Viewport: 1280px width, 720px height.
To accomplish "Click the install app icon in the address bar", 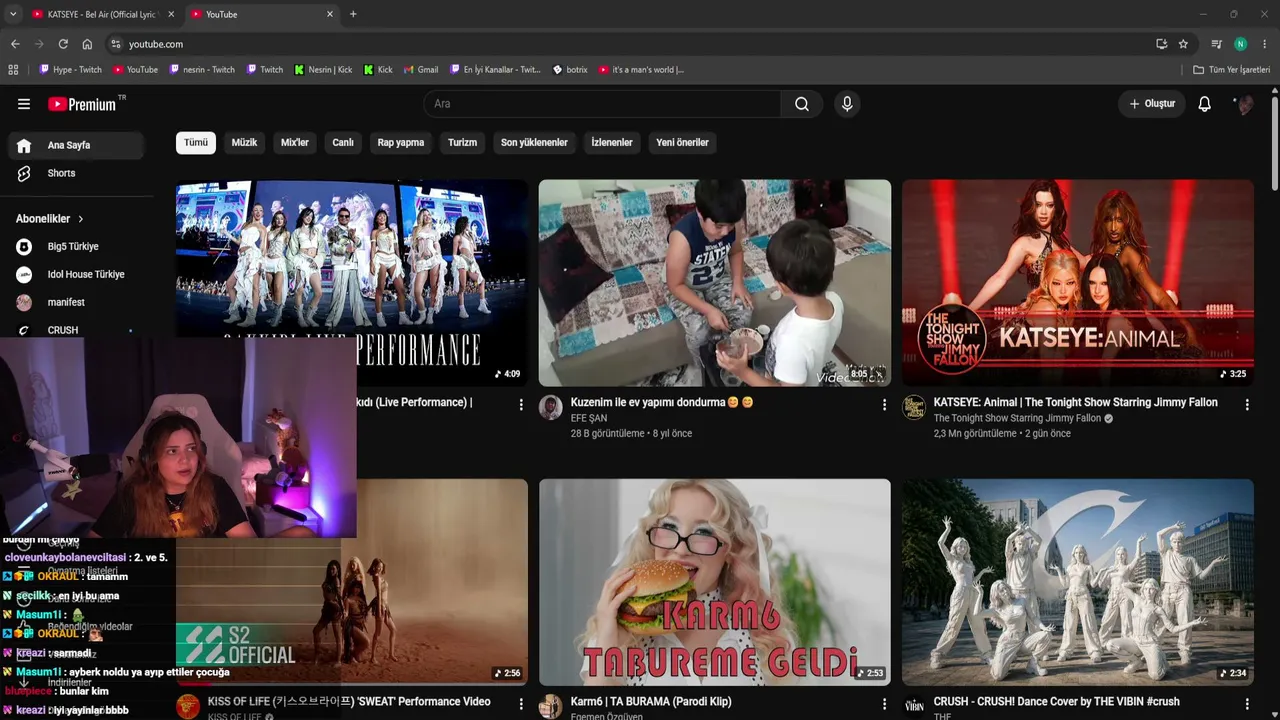I will [1161, 44].
